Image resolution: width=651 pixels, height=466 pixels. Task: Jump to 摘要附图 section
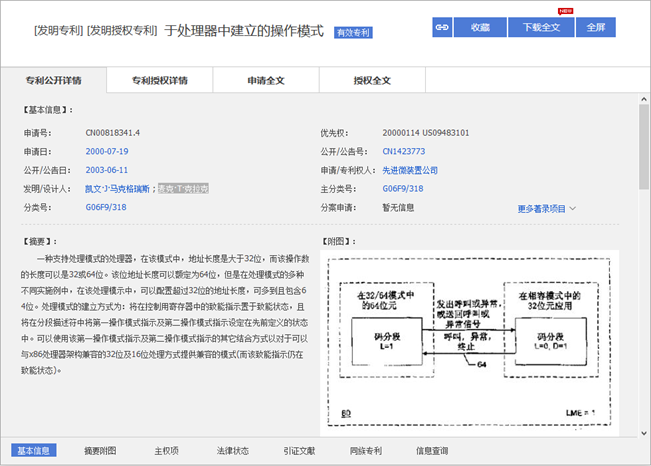coord(100,451)
